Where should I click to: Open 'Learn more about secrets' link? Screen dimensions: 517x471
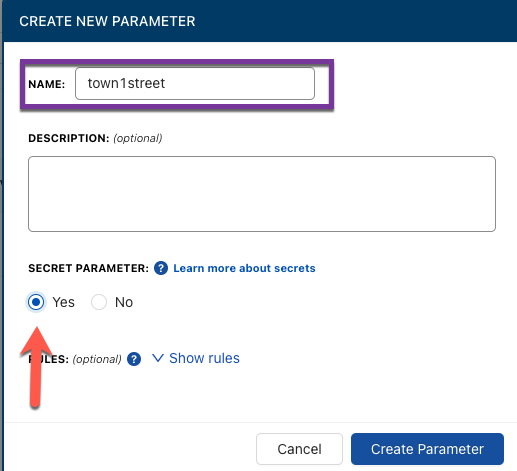[244, 268]
